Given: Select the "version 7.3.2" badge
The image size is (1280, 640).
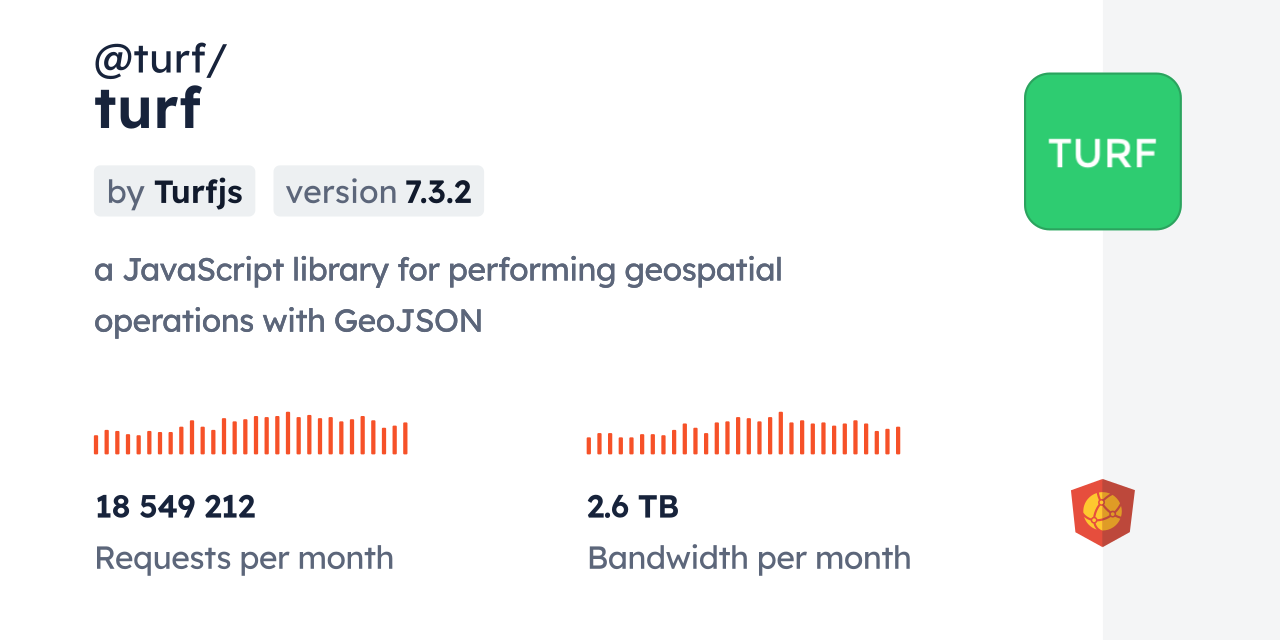Looking at the screenshot, I should point(378,191).
